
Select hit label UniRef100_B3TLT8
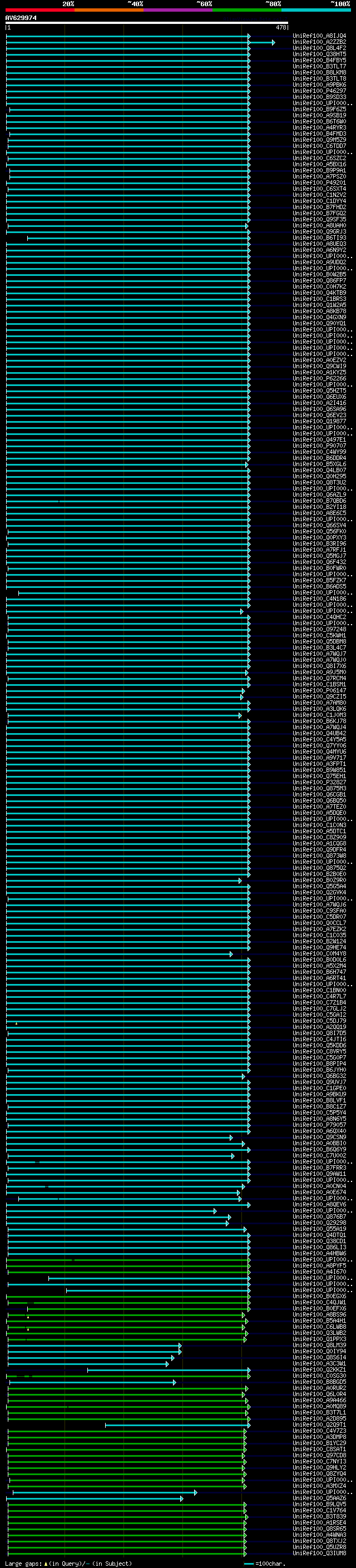[x=319, y=78]
